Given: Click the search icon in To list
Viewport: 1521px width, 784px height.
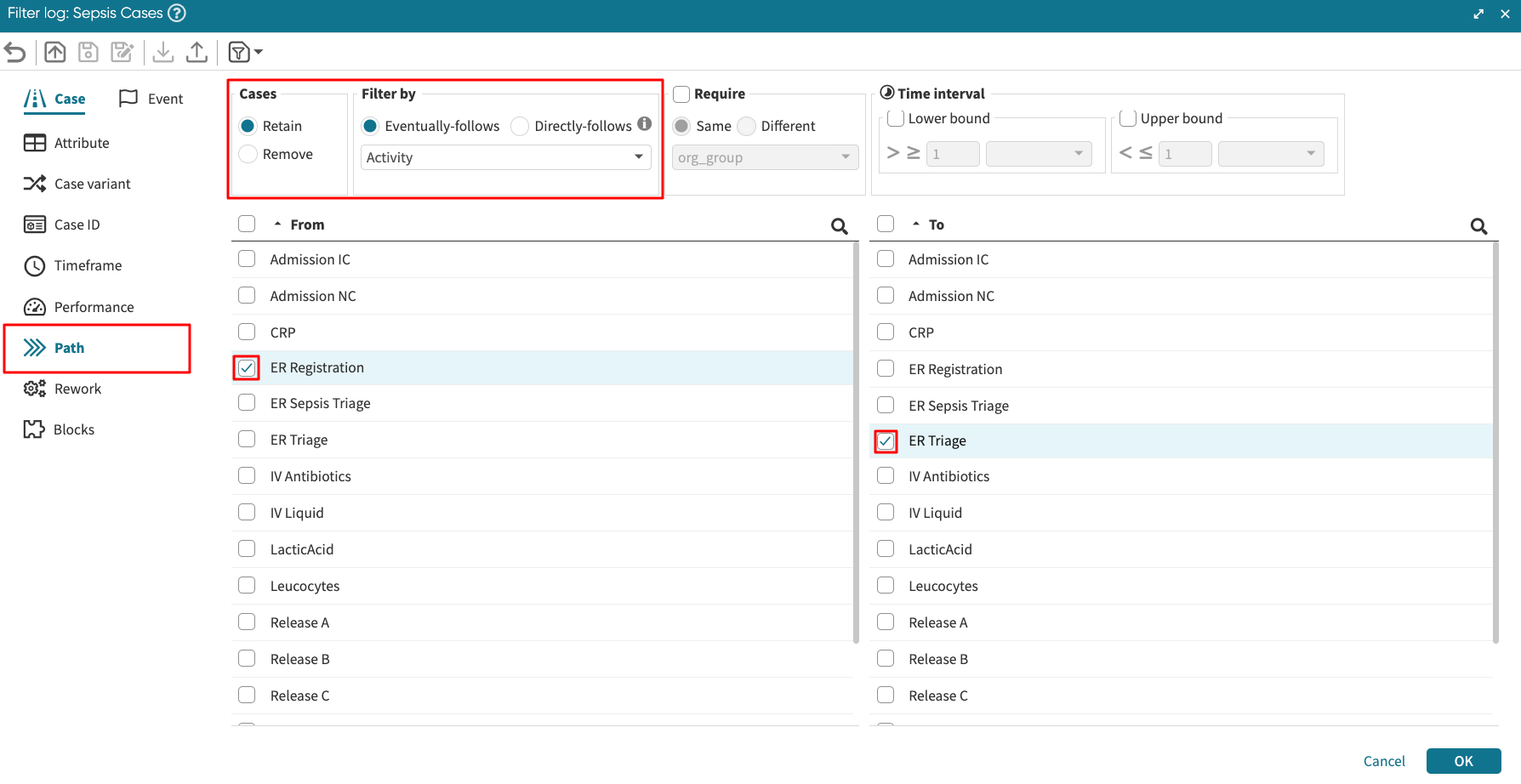Looking at the screenshot, I should [x=1478, y=226].
